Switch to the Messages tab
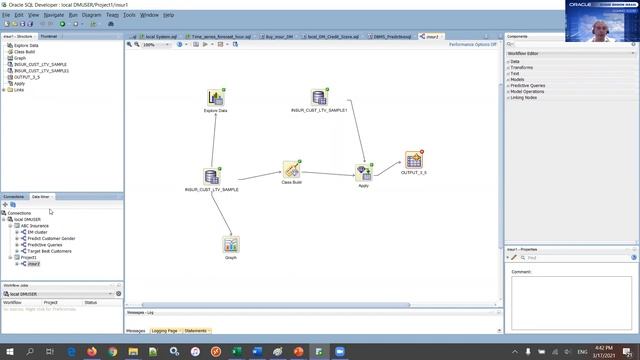This screenshot has width=640, height=360. coord(136,331)
